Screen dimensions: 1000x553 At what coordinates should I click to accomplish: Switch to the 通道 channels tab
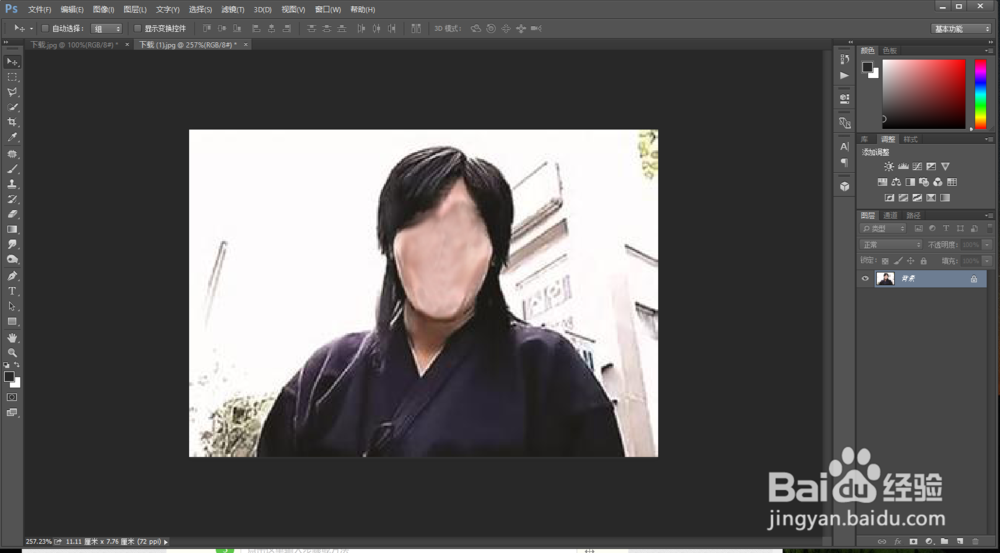(890, 216)
